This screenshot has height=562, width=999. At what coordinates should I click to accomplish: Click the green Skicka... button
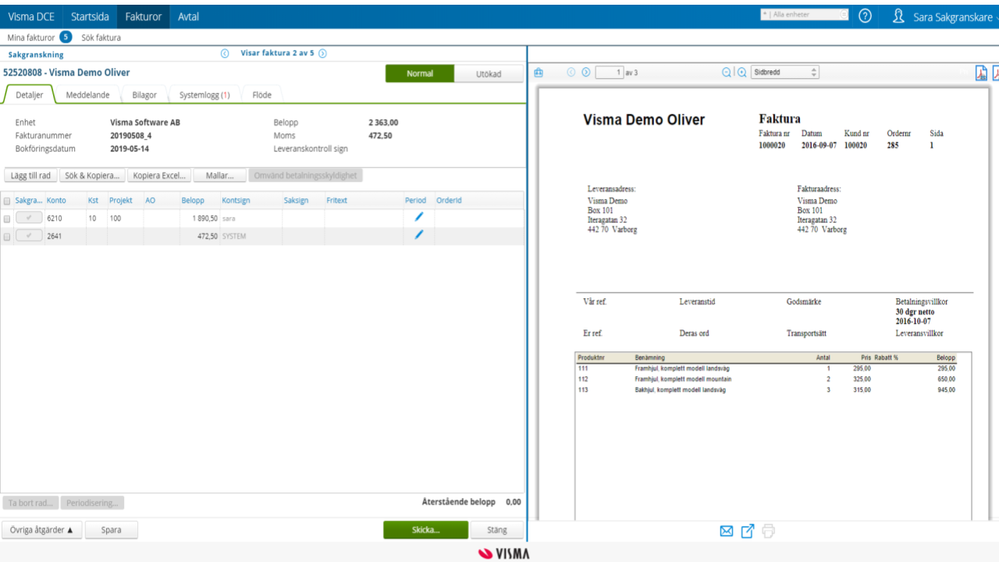click(x=426, y=530)
